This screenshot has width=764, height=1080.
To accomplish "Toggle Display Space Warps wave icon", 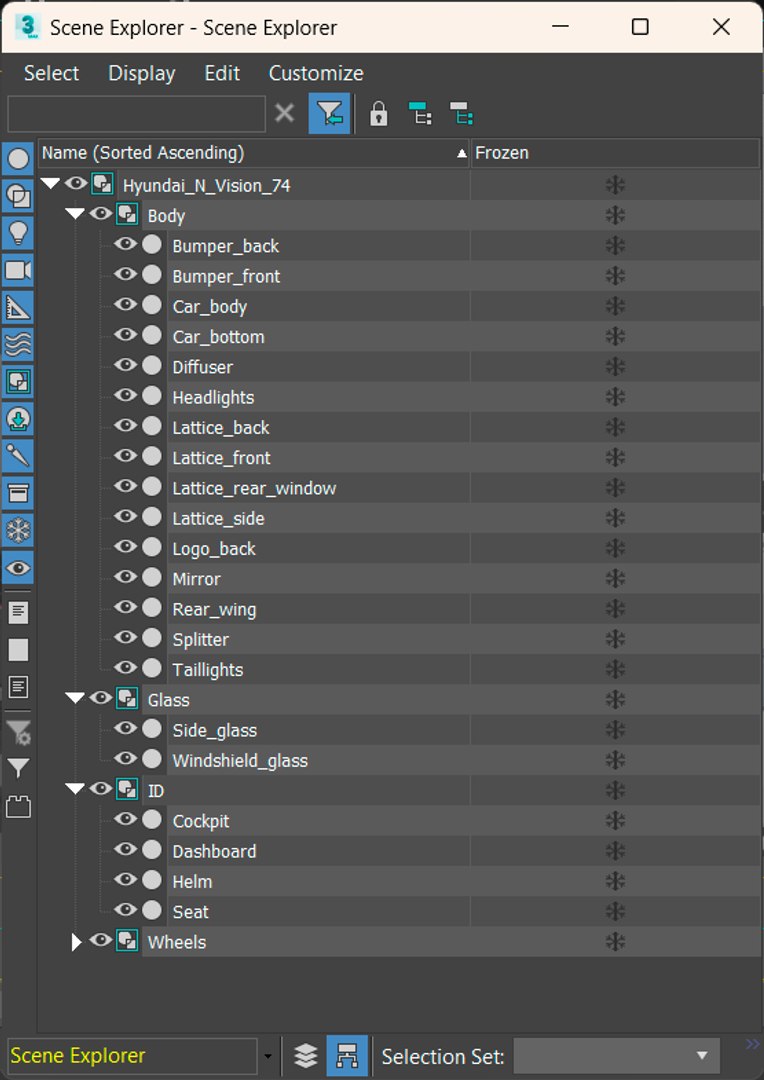I will click(18, 344).
